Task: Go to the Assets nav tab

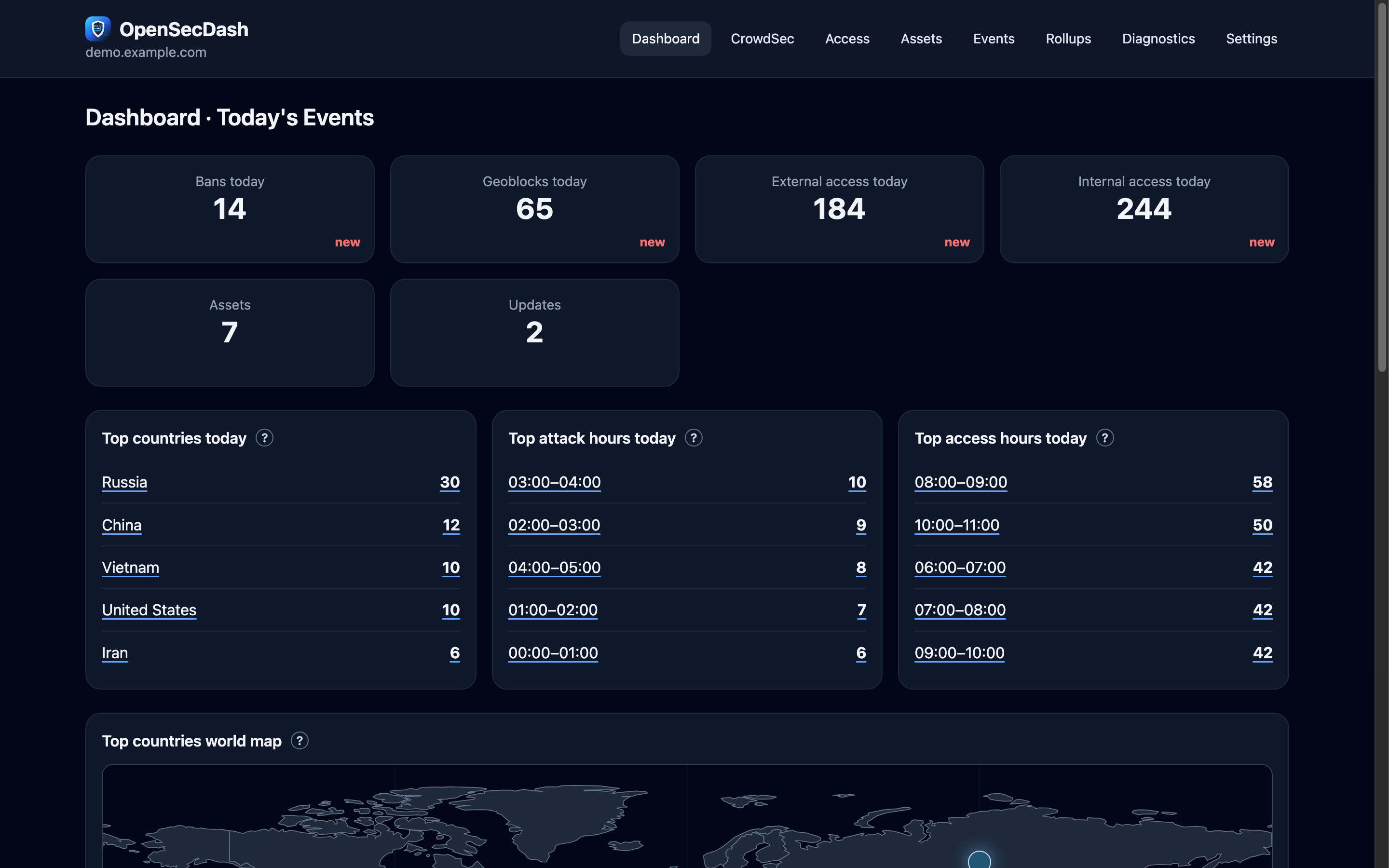Action: pos(921,39)
